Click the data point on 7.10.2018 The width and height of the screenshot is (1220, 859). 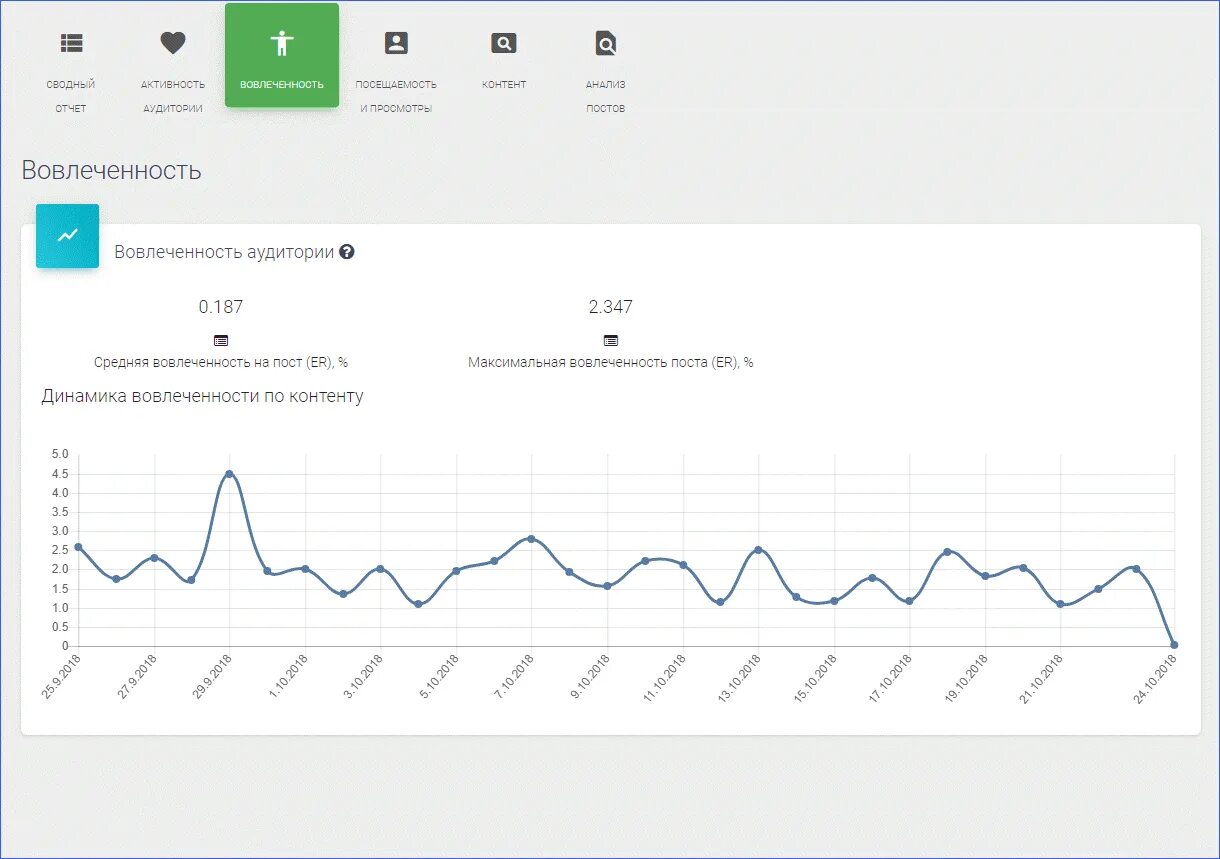pos(531,539)
